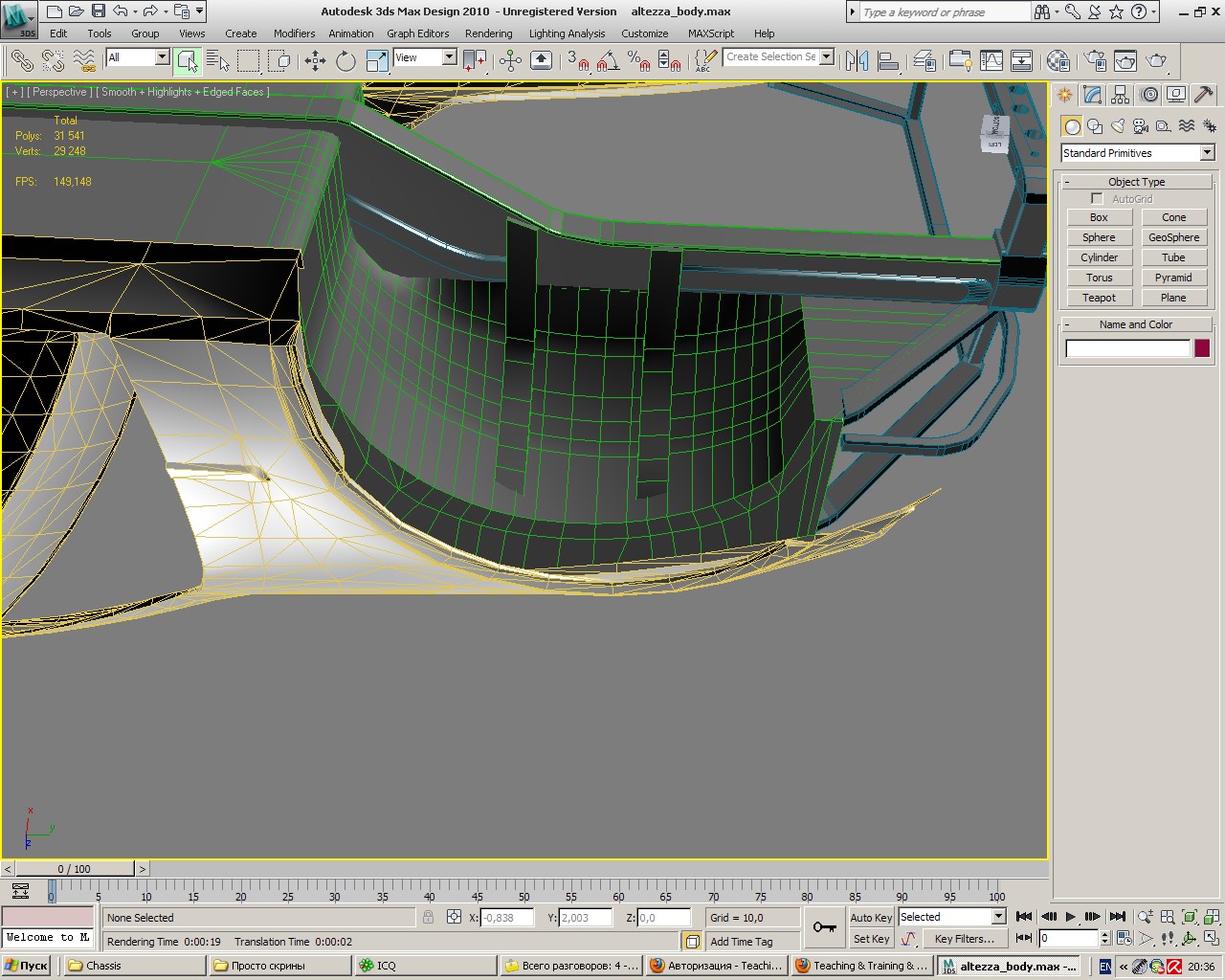Click the object color swatch
The image size is (1225, 980).
[x=1202, y=348]
